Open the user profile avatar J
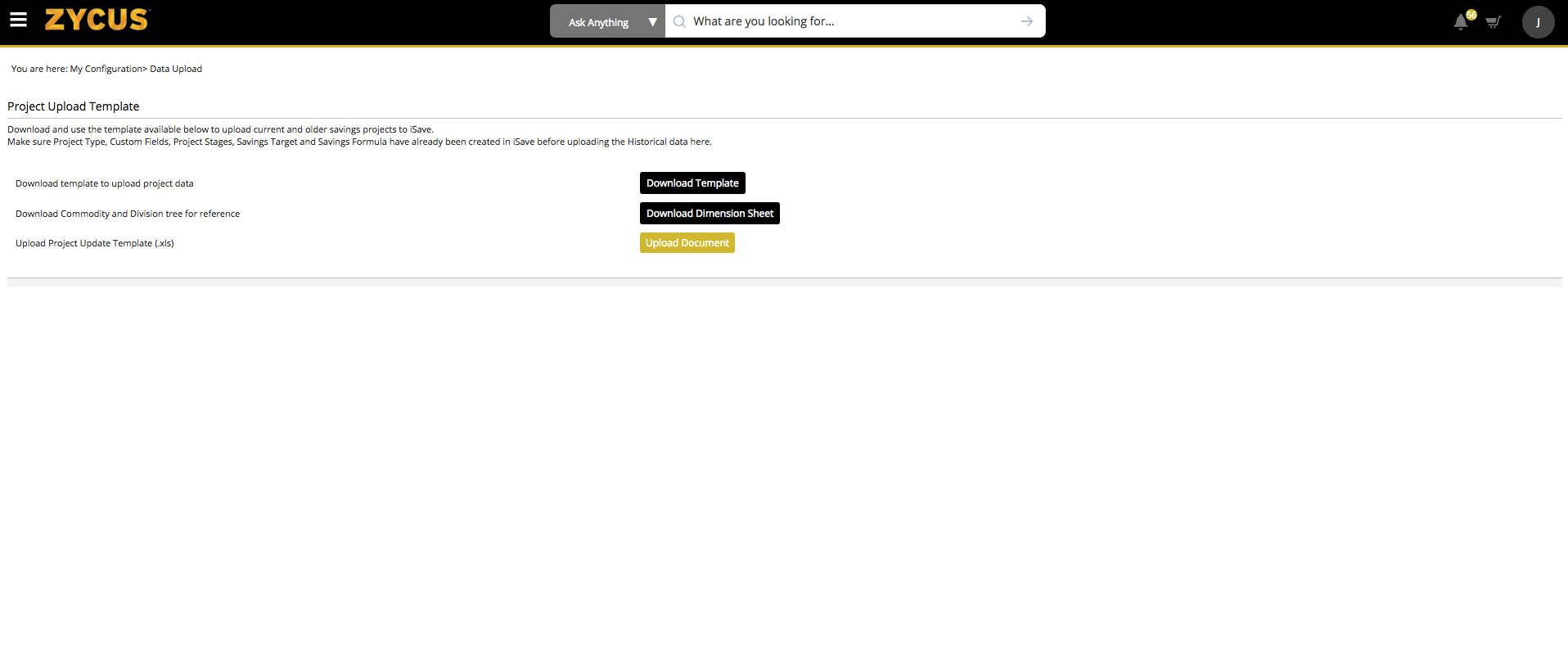1568x668 pixels. coord(1538,22)
